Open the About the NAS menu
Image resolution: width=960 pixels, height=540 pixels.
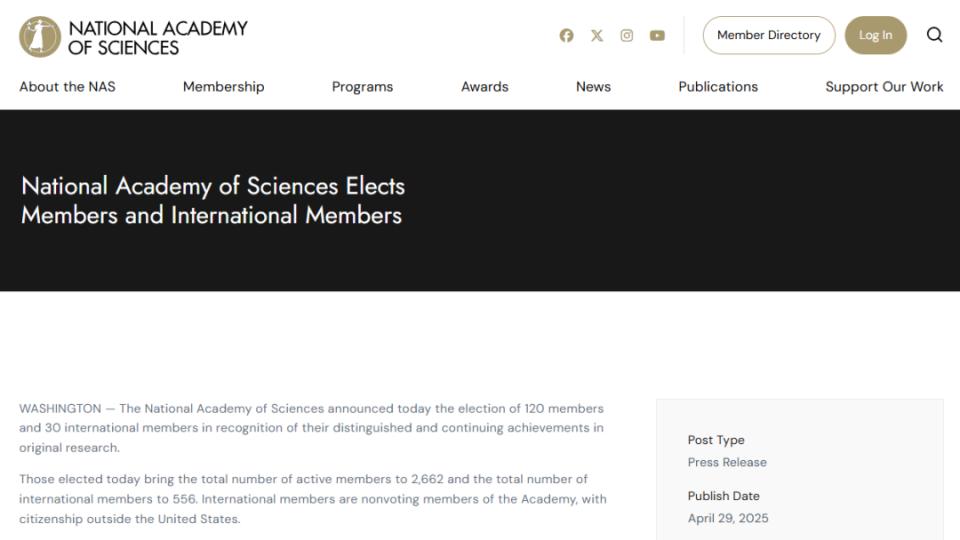click(67, 87)
